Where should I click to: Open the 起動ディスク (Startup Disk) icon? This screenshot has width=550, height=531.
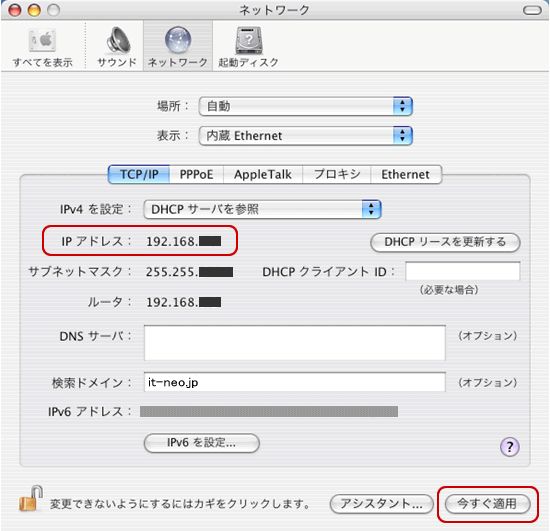(248, 40)
